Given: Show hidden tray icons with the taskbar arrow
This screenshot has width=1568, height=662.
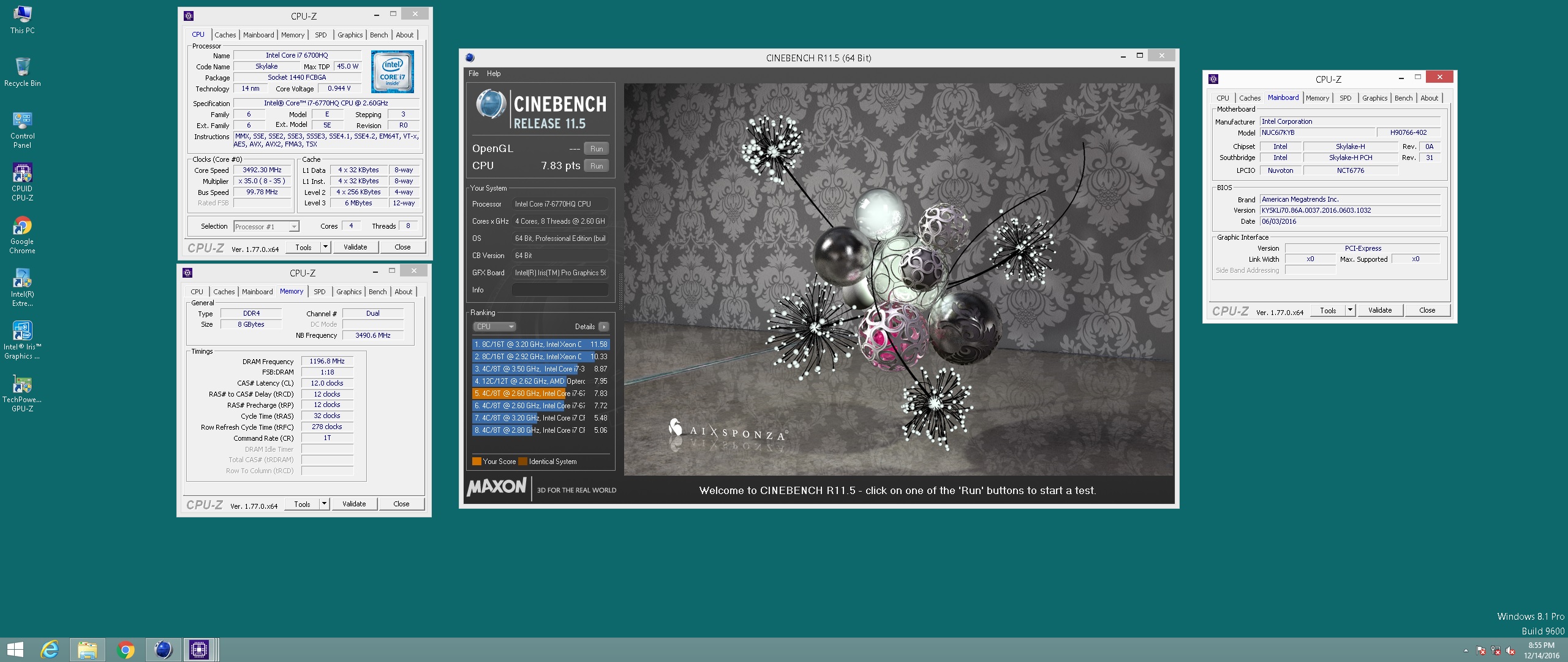Looking at the screenshot, I should (1466, 650).
